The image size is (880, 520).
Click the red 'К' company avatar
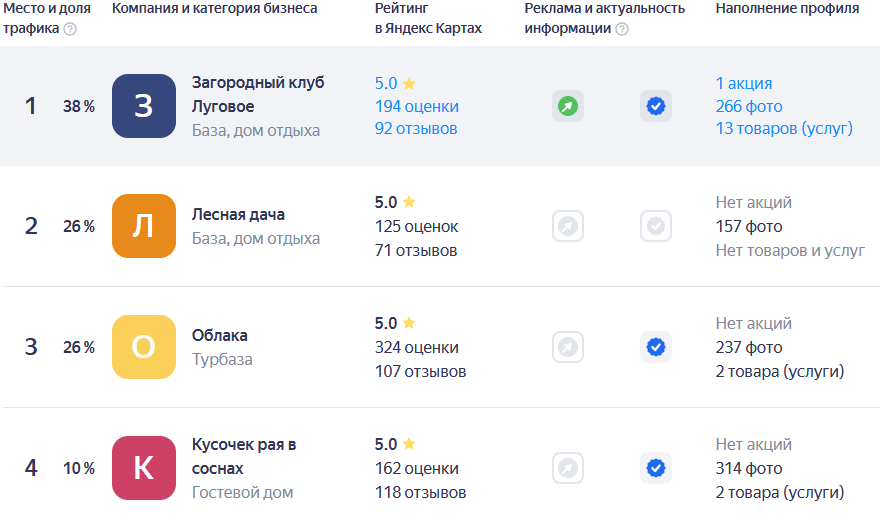144,468
